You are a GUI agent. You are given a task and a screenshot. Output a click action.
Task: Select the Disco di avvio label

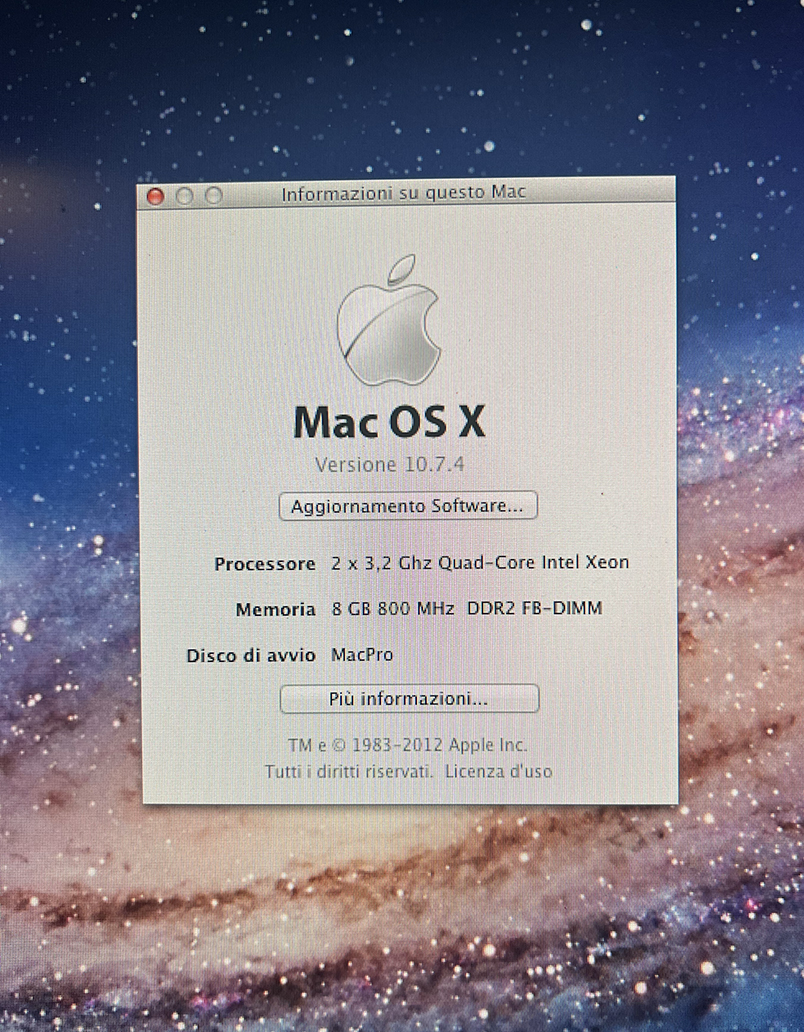250,656
